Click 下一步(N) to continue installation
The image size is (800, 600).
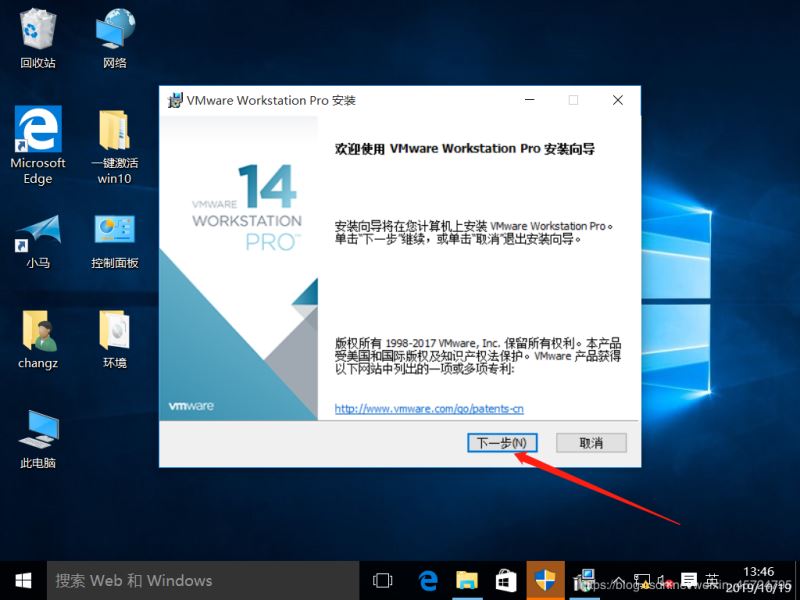point(502,442)
